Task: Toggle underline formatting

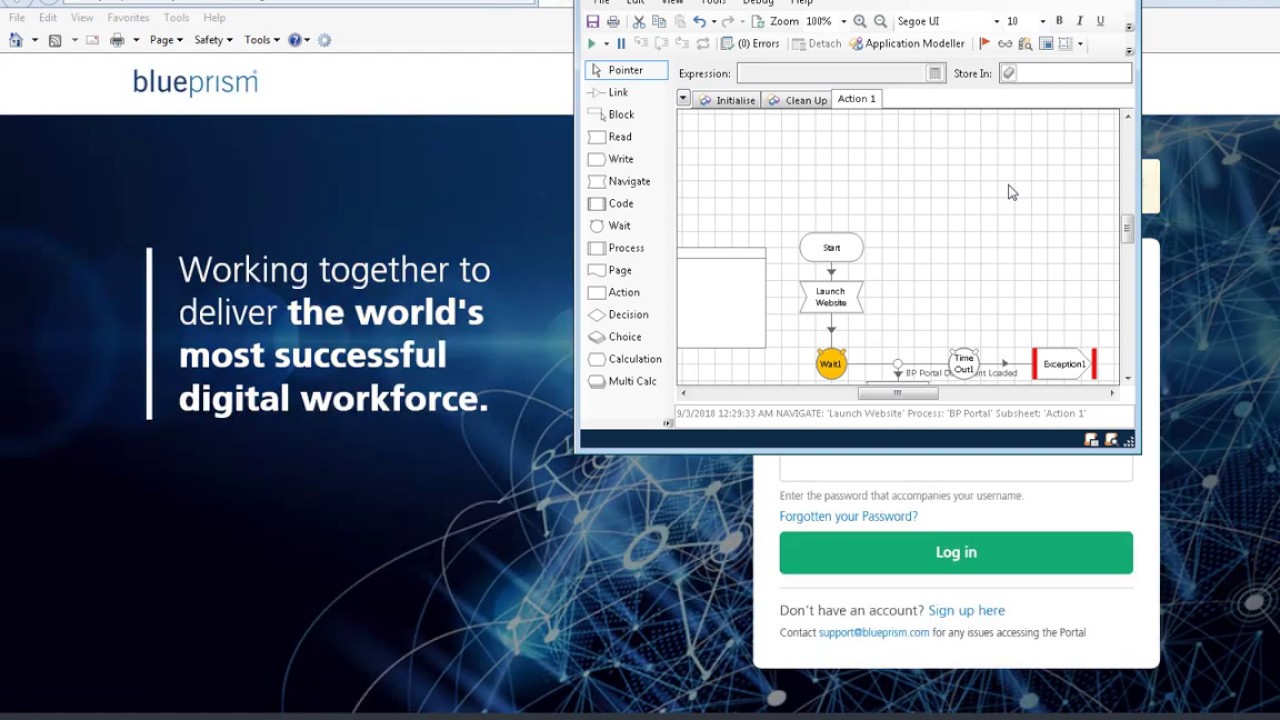Action: pos(1100,21)
